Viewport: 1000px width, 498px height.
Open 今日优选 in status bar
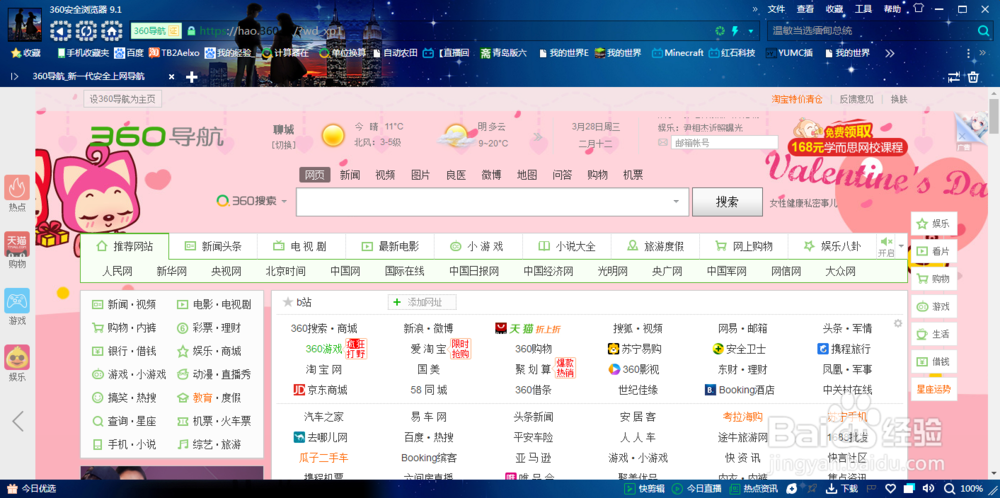(x=32, y=488)
